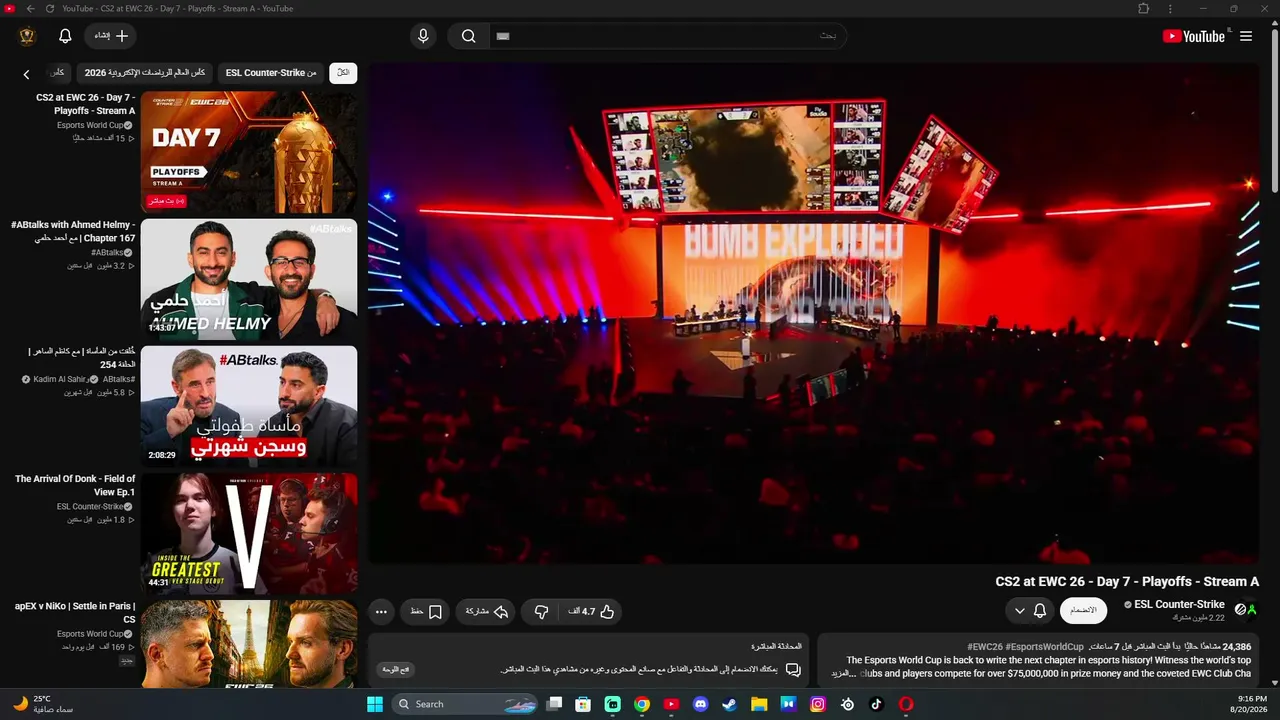Screen dimensions: 1280x720
Task: Click the '24,386' live viewer count
Action: (x=1237, y=647)
